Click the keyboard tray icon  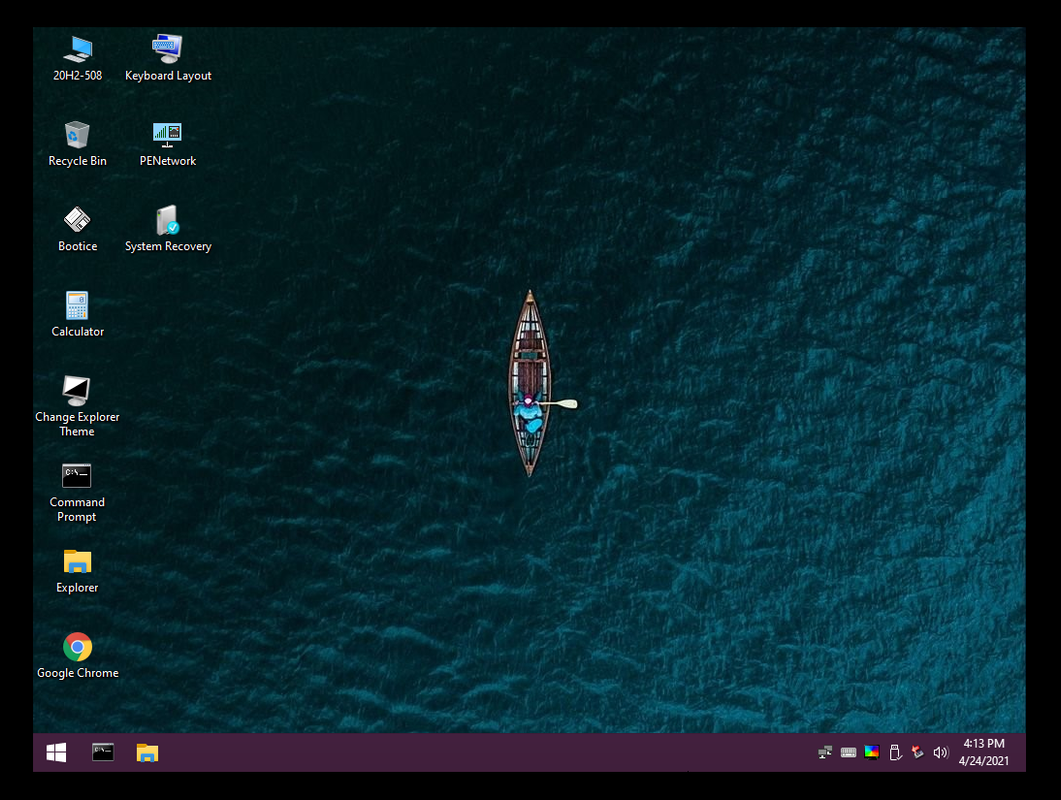[849, 753]
